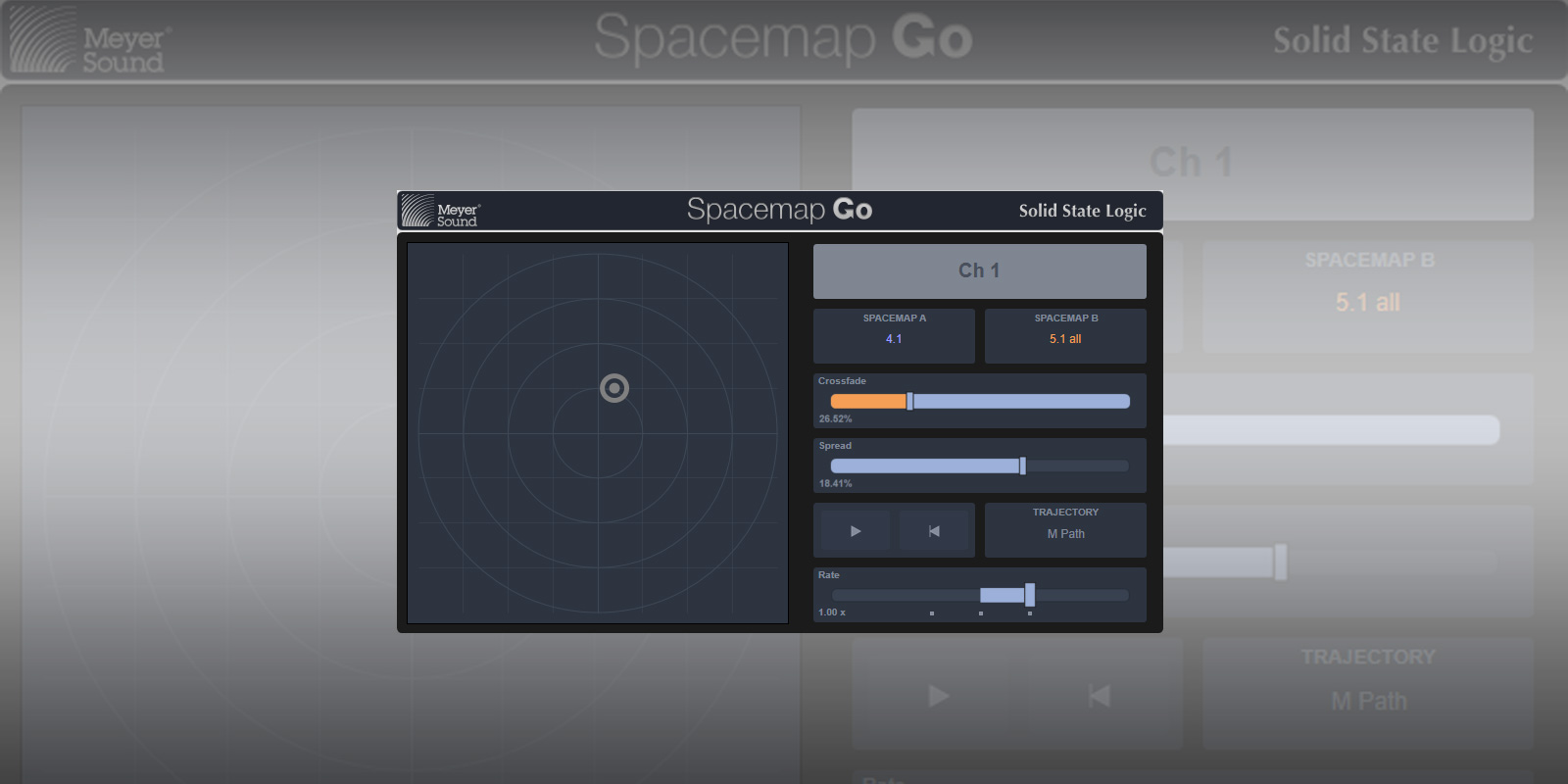This screenshot has height=784, width=1568.
Task: Click the middle Rate preset marker dot
Action: click(981, 613)
